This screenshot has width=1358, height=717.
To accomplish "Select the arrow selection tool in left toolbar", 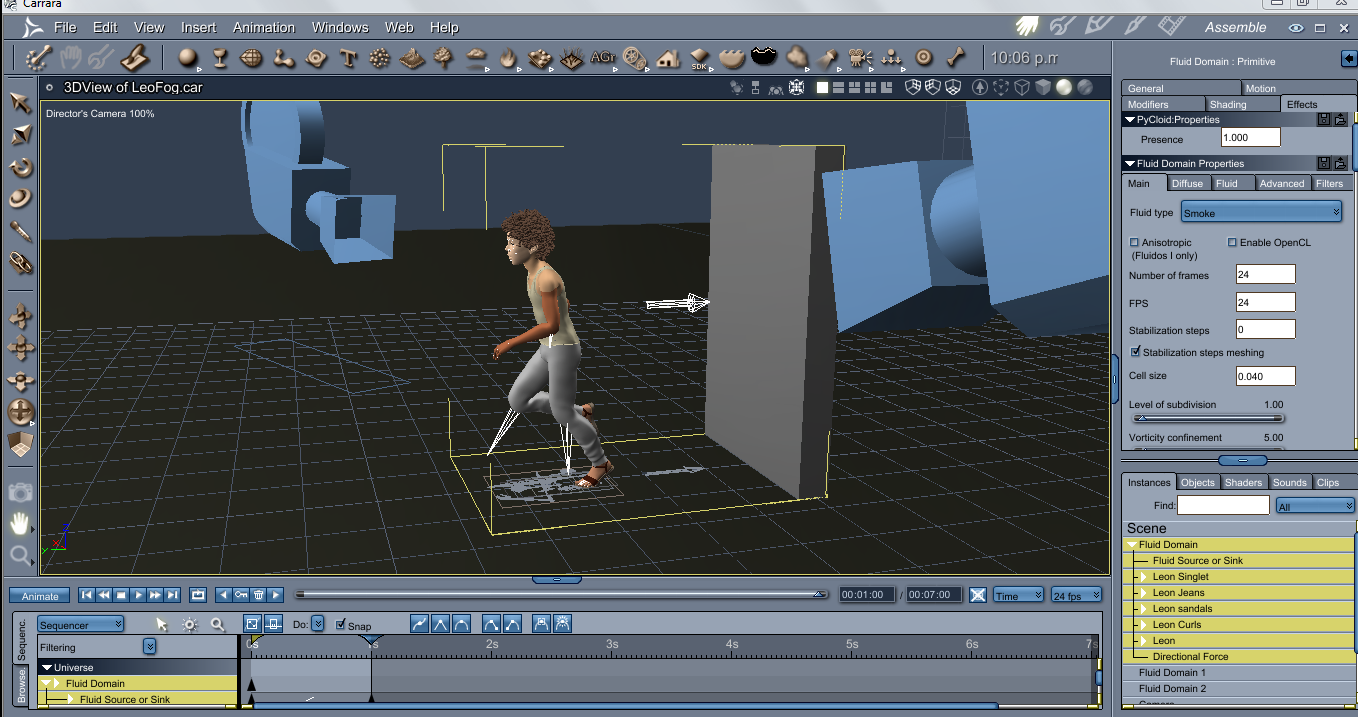I will [20, 102].
